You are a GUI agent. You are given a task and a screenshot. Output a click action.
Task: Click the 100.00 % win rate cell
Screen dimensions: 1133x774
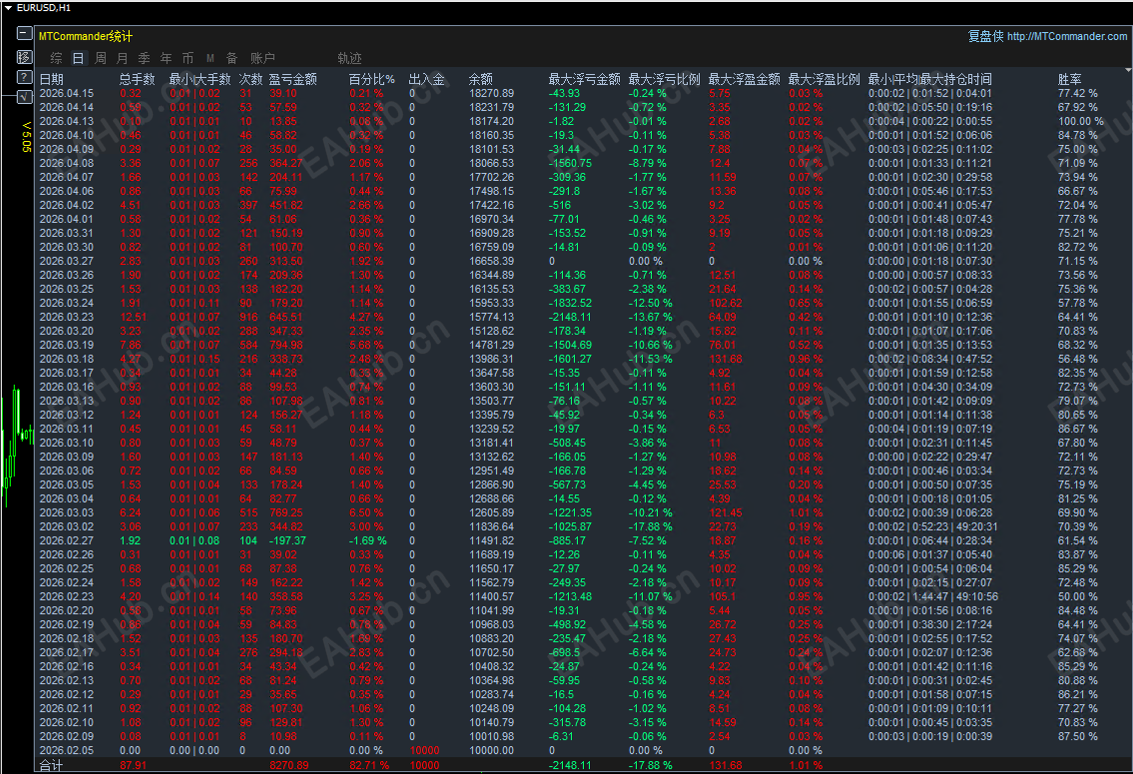(1081, 121)
